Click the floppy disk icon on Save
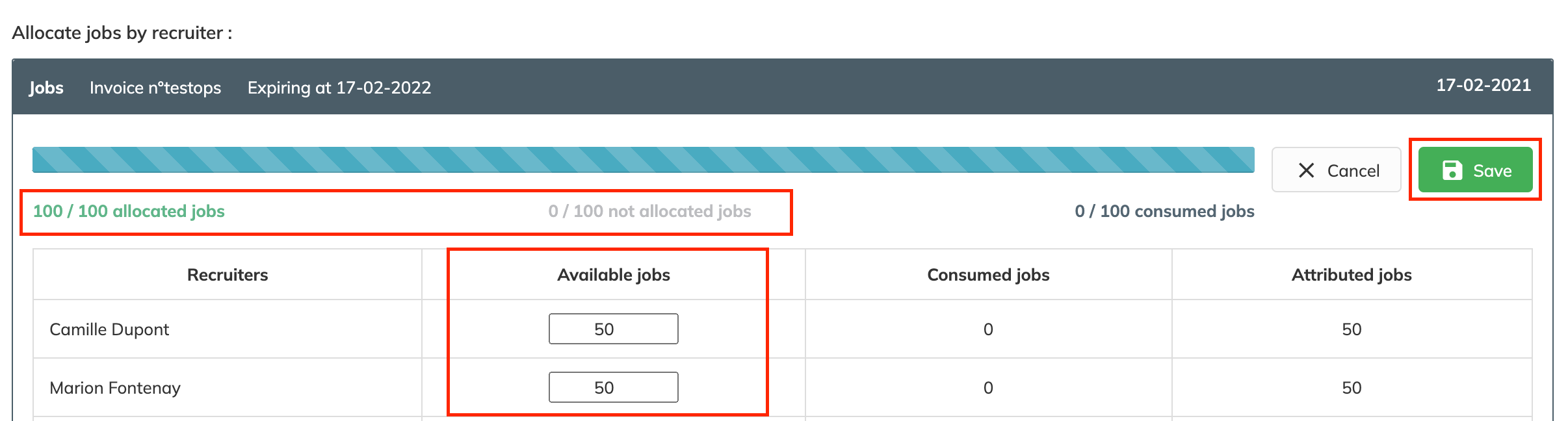Image resolution: width=1568 pixels, height=421 pixels. pyautogui.click(x=1452, y=170)
